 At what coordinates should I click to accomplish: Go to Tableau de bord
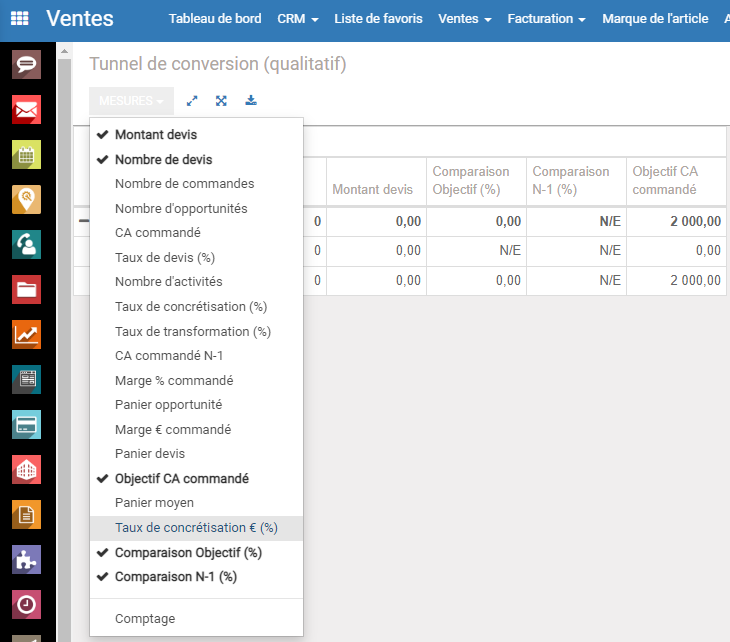point(215,19)
